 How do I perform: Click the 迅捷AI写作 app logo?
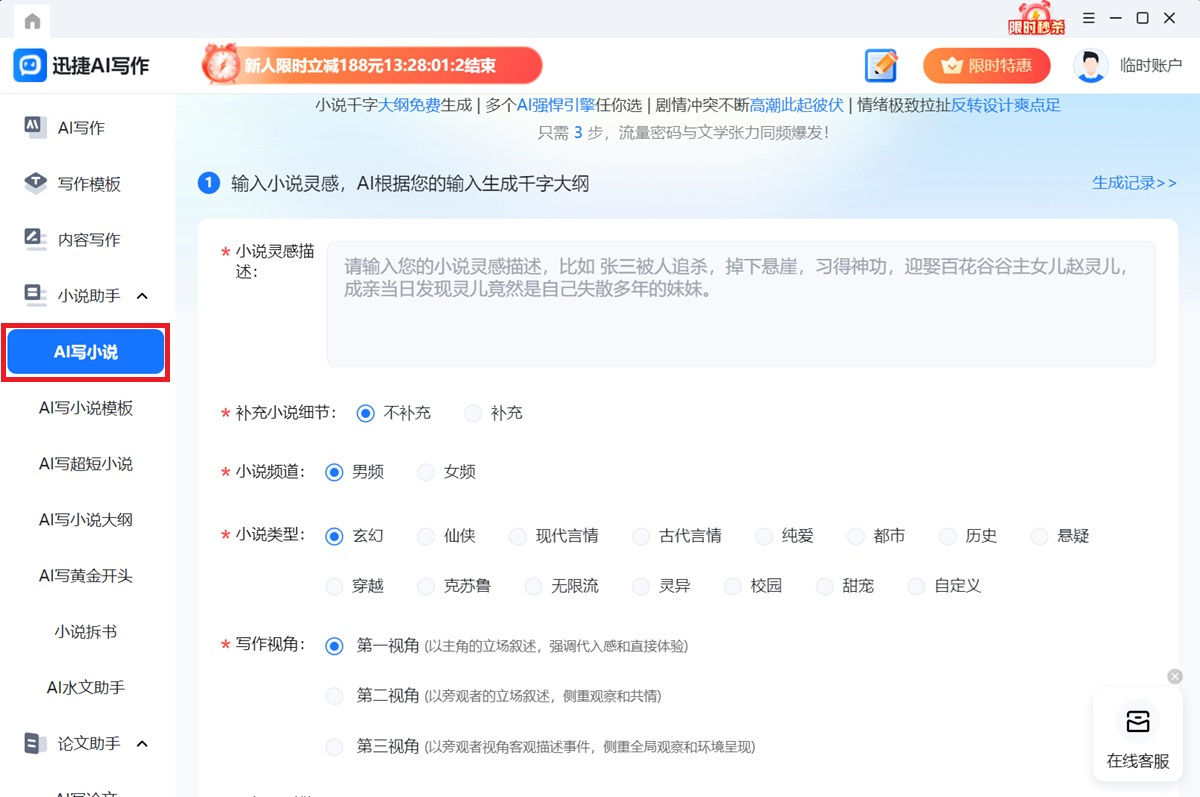(30, 66)
